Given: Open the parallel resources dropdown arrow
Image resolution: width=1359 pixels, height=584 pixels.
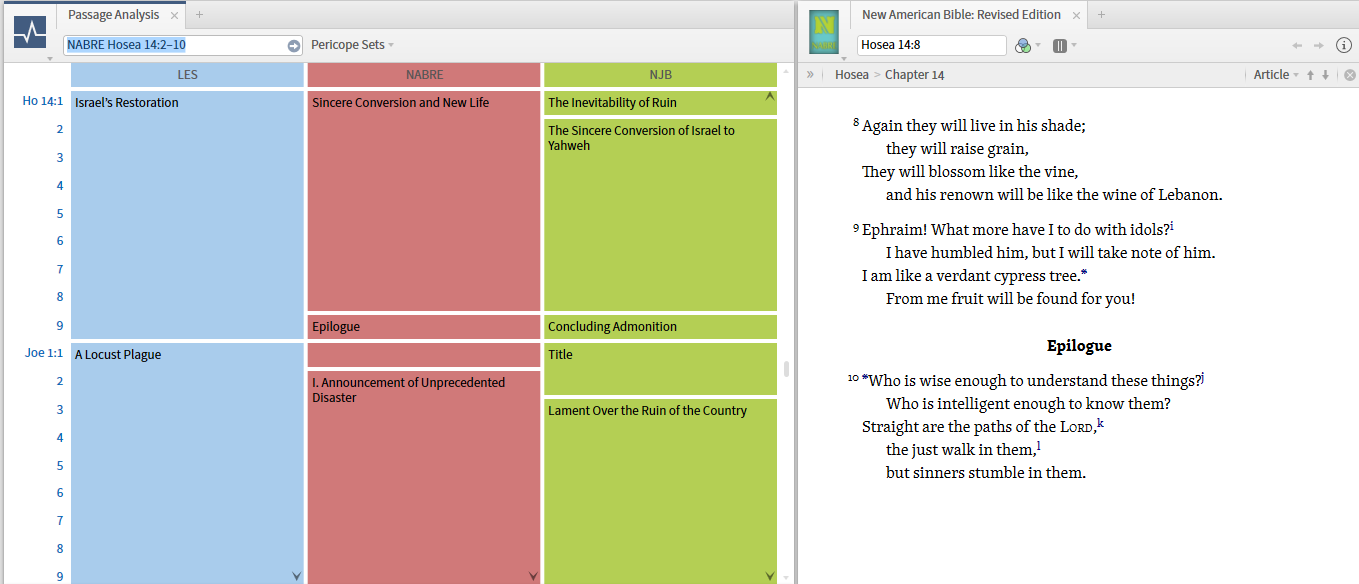Looking at the screenshot, I should click(x=1074, y=45).
